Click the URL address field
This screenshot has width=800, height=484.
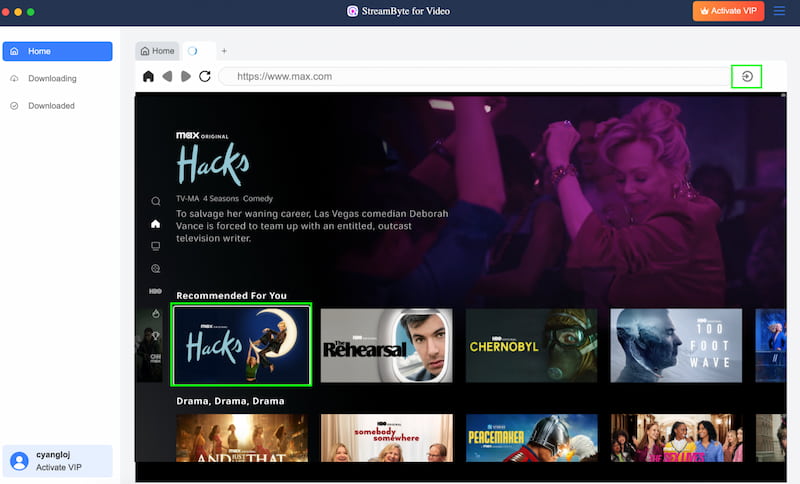coord(474,77)
